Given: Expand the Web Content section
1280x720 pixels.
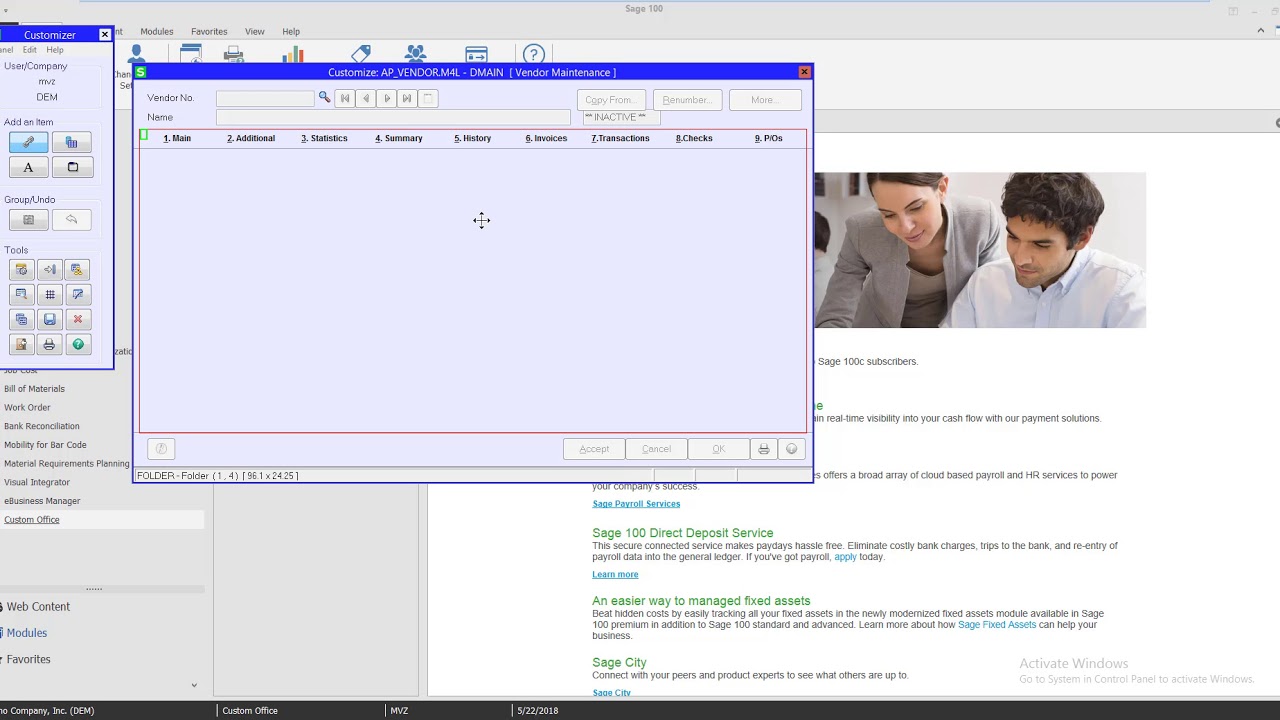Looking at the screenshot, I should pyautogui.click(x=38, y=607).
